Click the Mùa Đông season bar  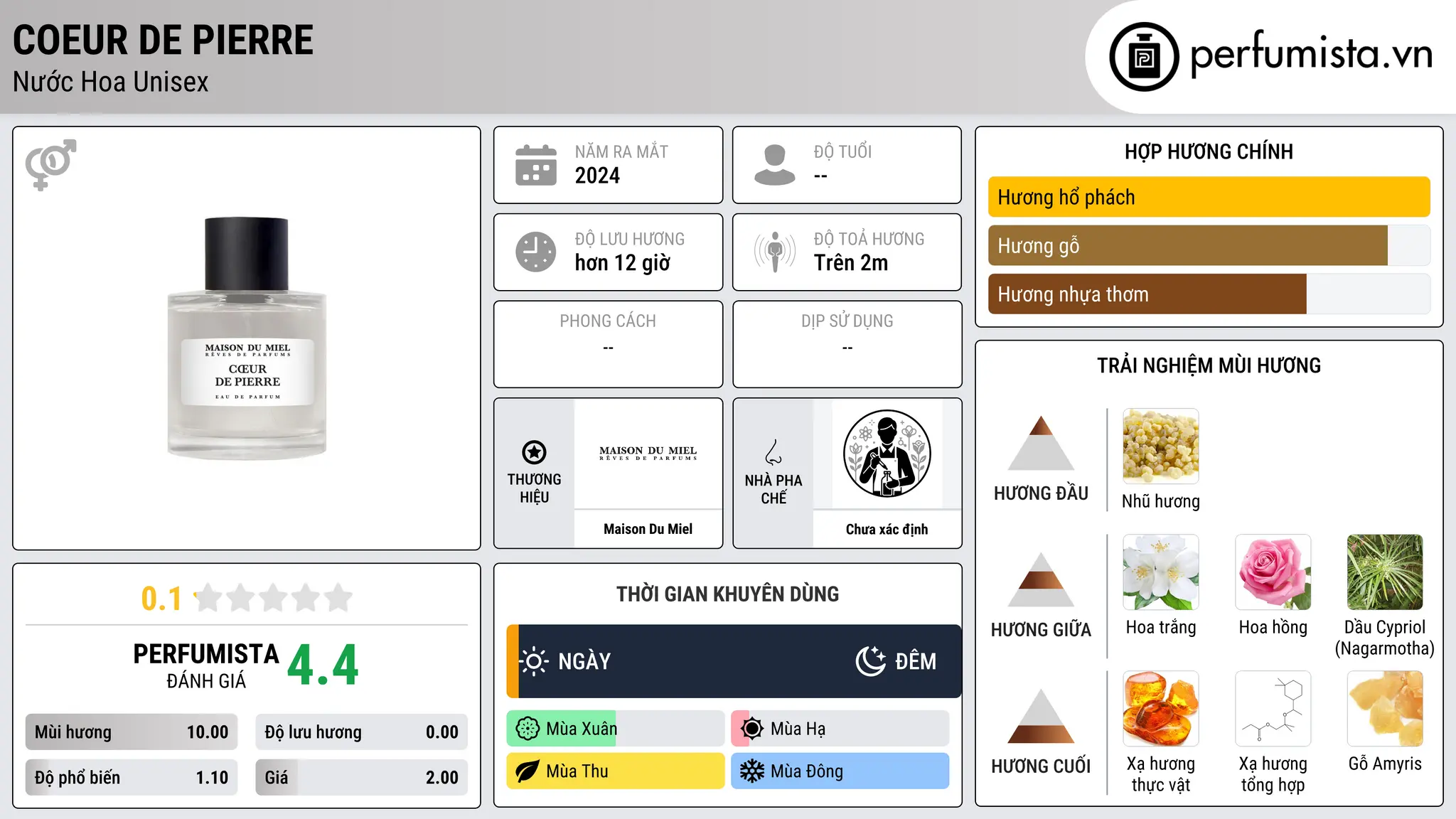pos(840,771)
